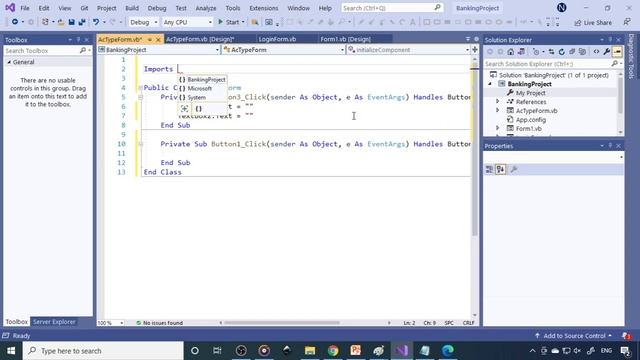Screen dimensions: 640x360
Task: Toggle auto-hide pin on the Solution Explorer panel
Action: (x=610, y=40)
